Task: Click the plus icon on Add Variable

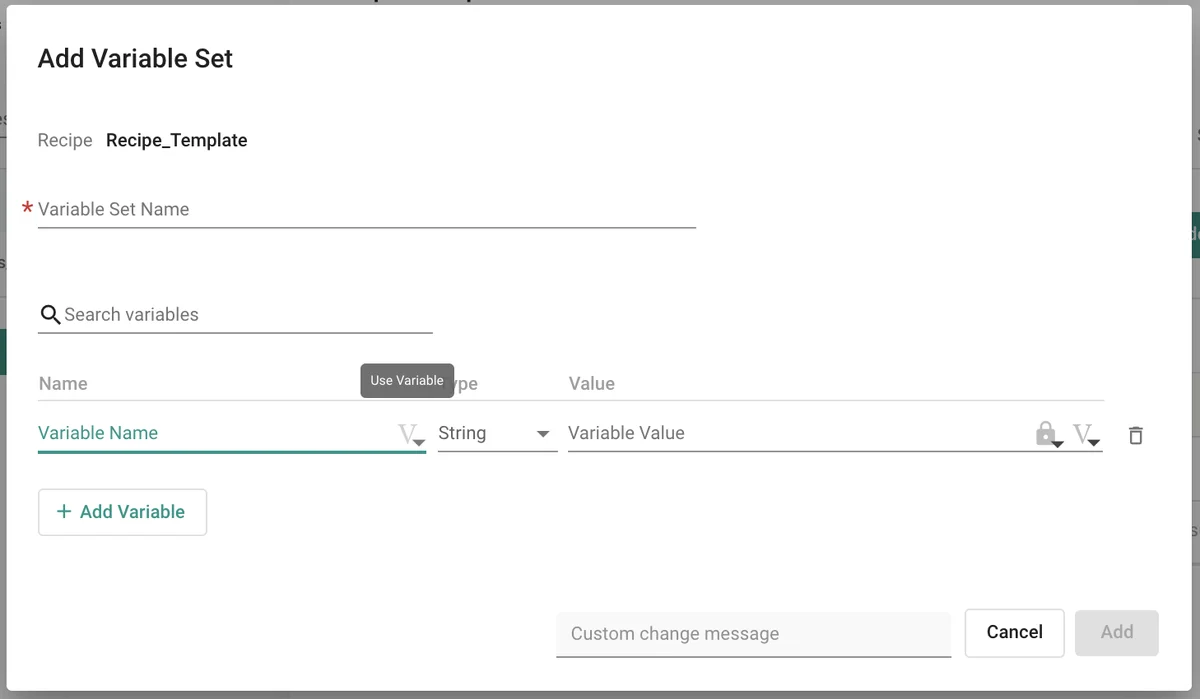Action: (64, 512)
